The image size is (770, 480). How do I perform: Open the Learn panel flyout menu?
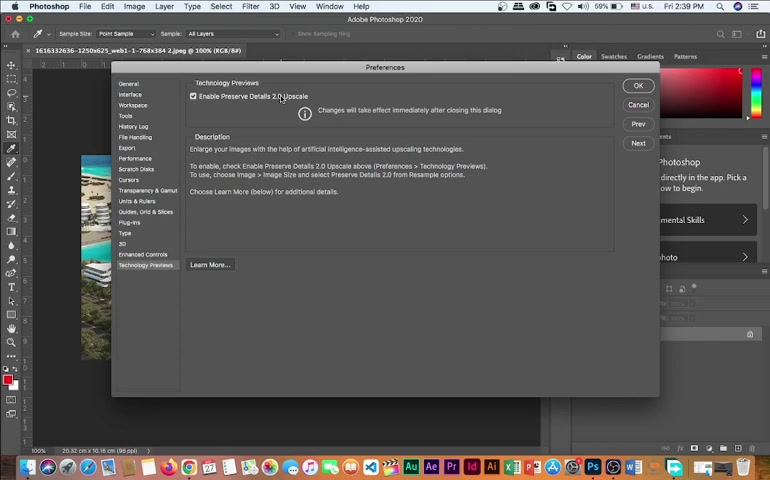pos(764,137)
